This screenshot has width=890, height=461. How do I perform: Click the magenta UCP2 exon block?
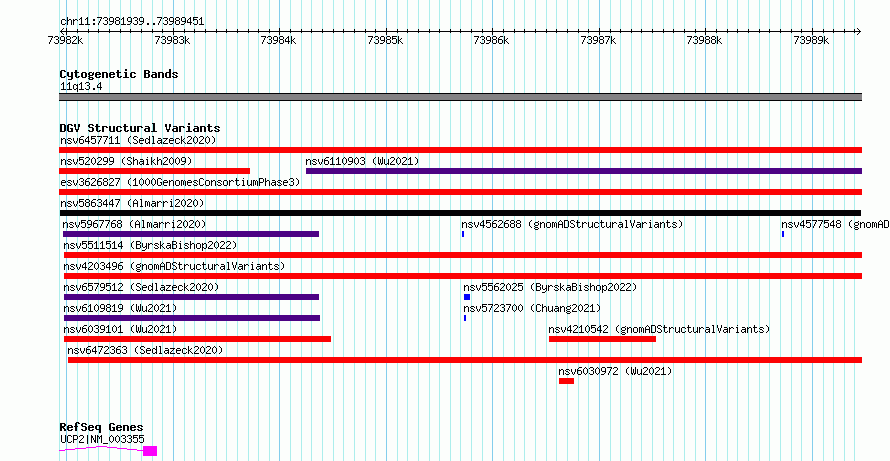(x=150, y=451)
